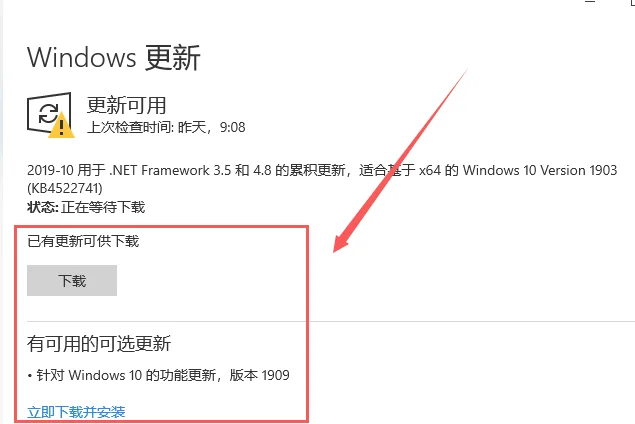
Task: Click the bullet before 针对 Windows 10
Action: click(30, 376)
